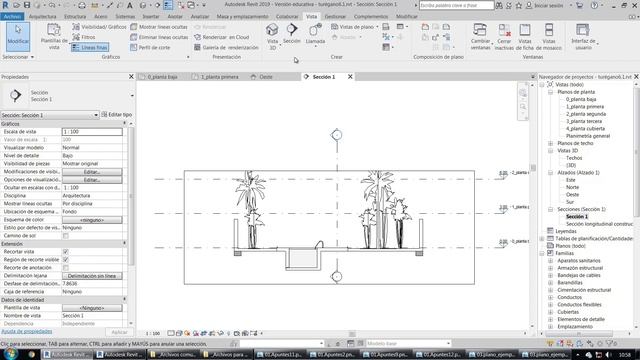Screen dimensions: 640x360
Task: Close the Sección 1 view tab
Action: 350,77
